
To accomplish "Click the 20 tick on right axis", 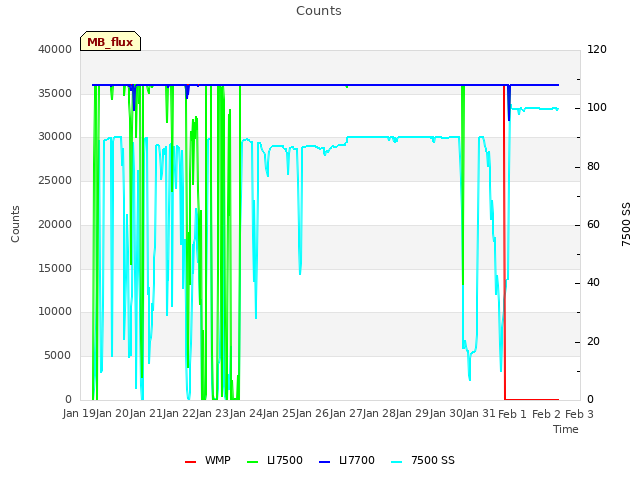I will tap(593, 341).
